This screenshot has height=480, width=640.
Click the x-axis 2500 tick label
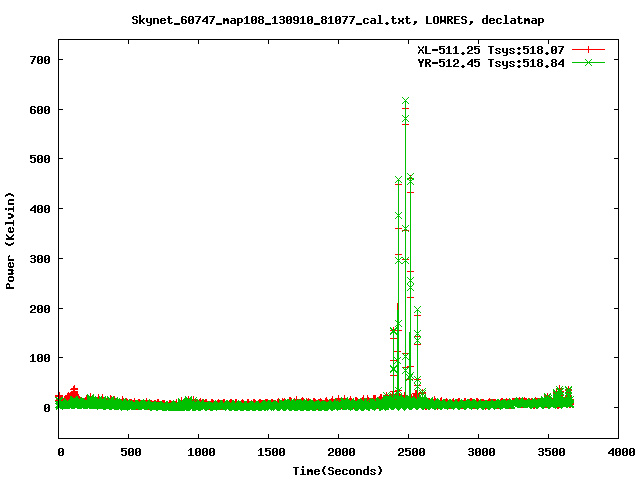point(411,452)
